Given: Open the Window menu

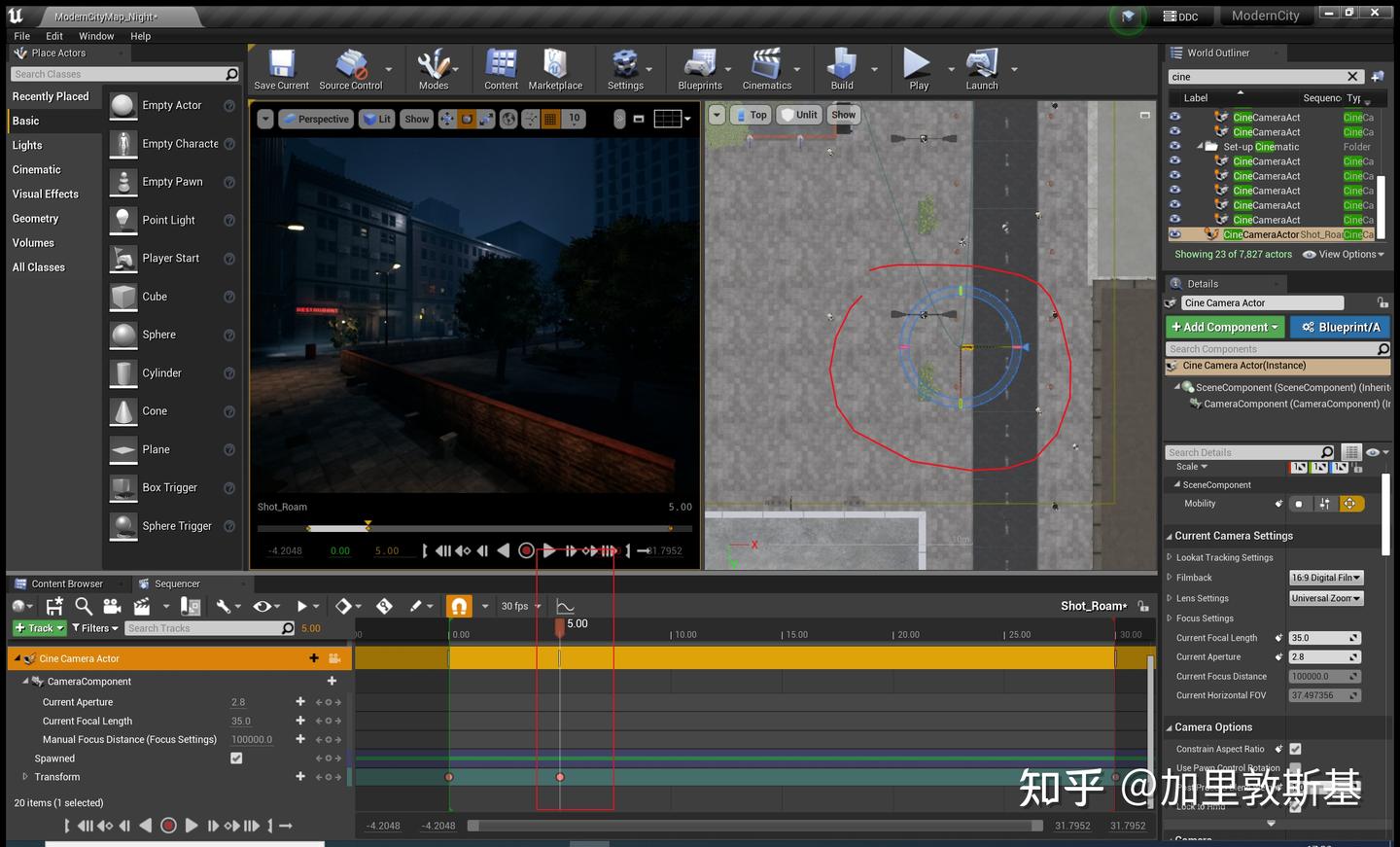Looking at the screenshot, I should click(96, 36).
